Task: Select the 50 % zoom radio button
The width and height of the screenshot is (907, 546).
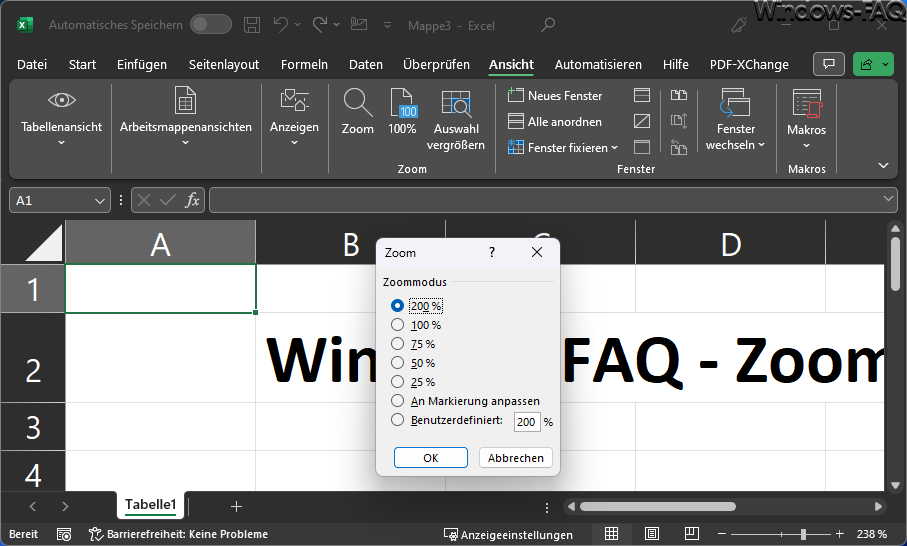Action: [x=397, y=363]
